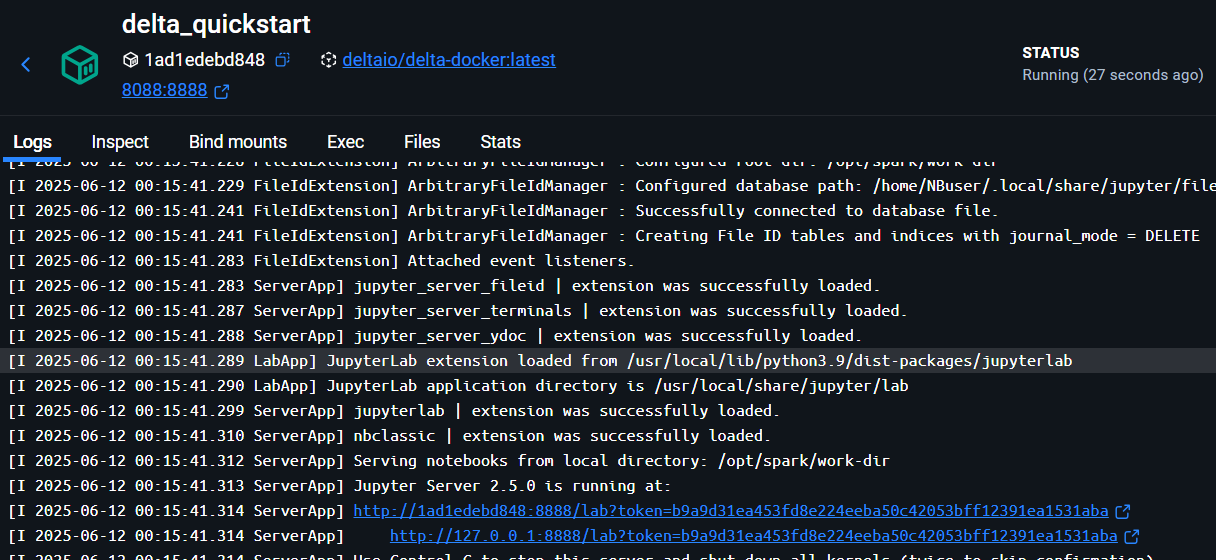Open the Files tab
This screenshot has height=560, width=1216.
coord(422,142)
